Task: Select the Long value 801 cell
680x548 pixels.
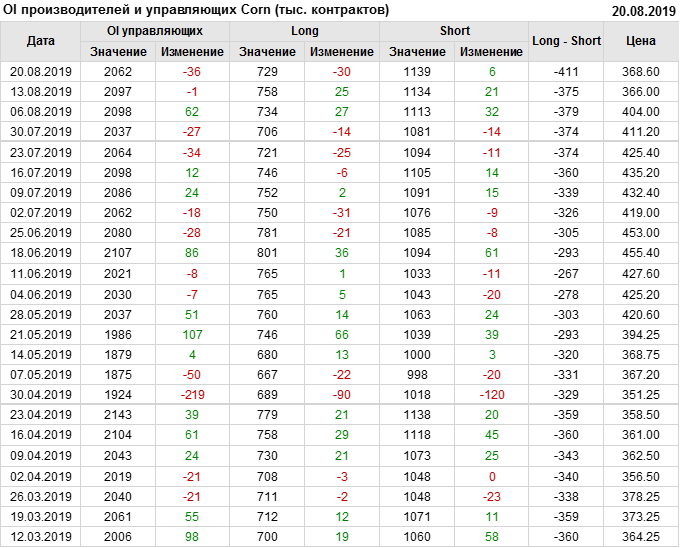Action: coord(267,254)
